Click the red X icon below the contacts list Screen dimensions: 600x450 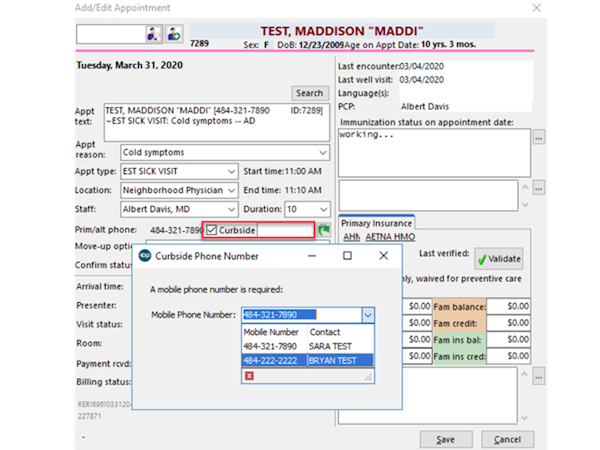pos(249,376)
